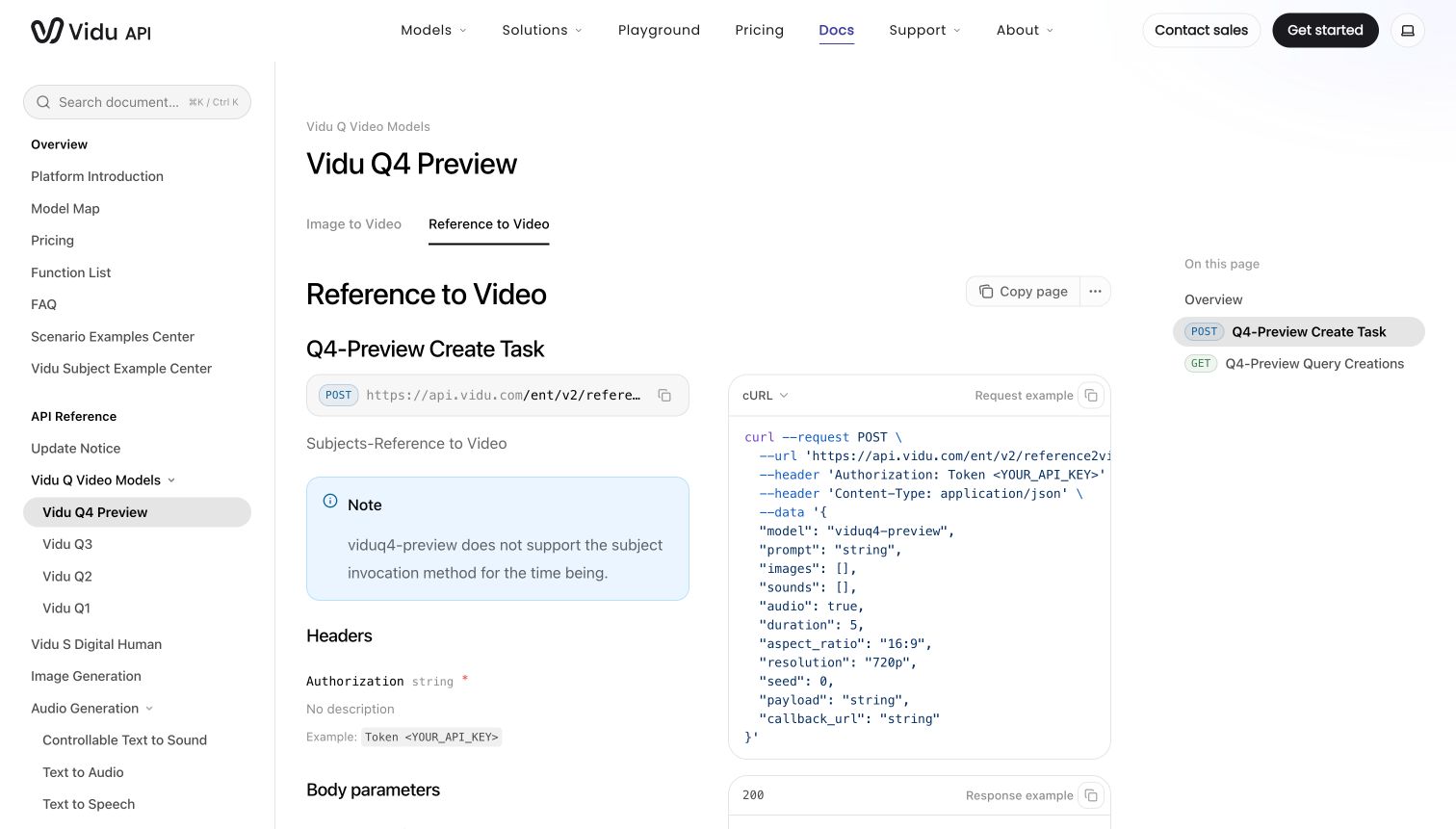The image size is (1456, 829).
Task: Click the Contact sales button
Action: tap(1201, 31)
